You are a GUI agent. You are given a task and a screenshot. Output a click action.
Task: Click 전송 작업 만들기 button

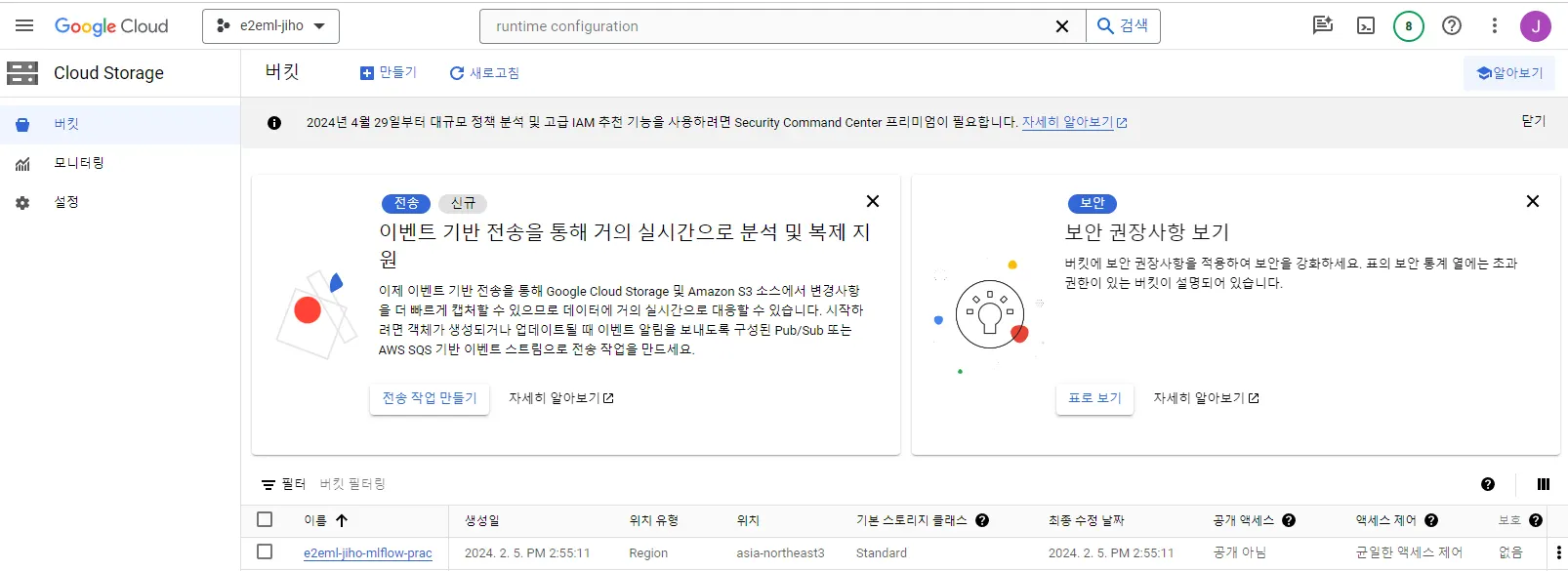click(430, 398)
